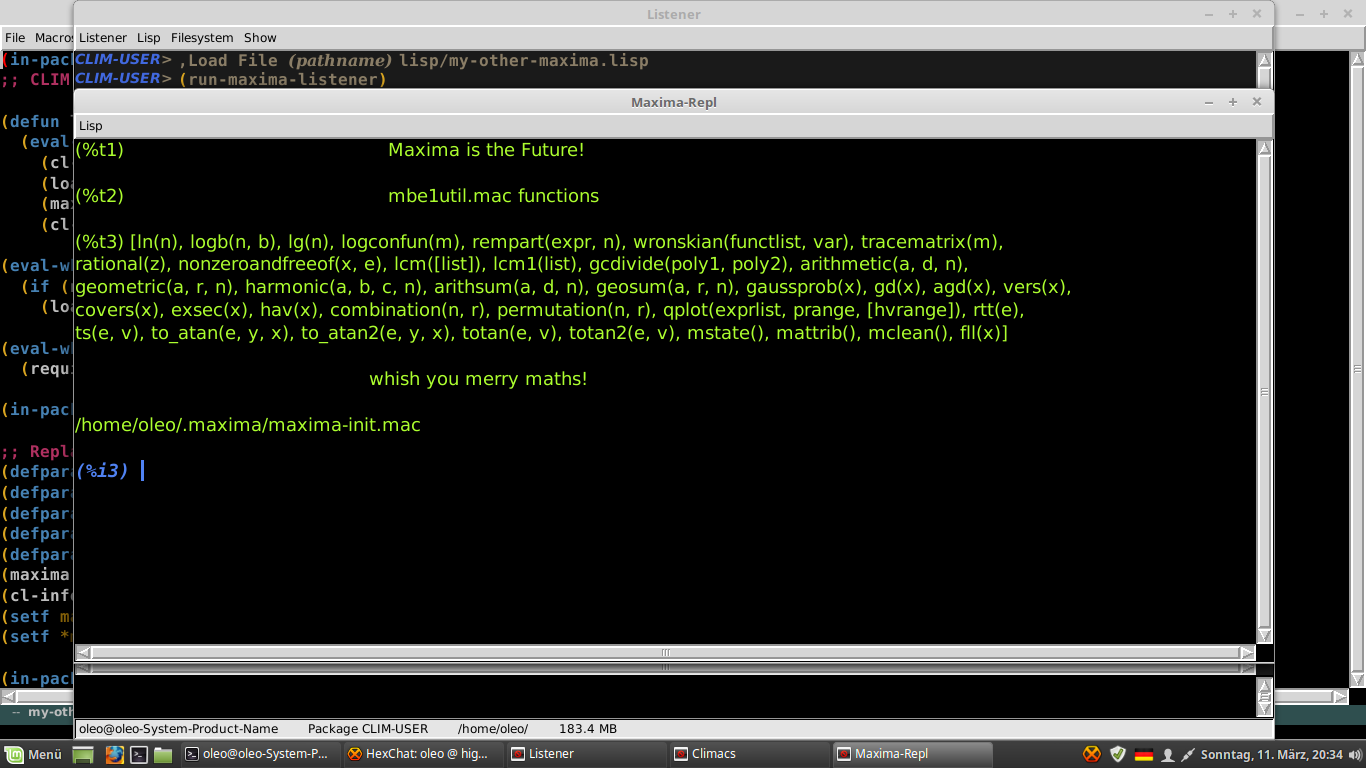Screen dimensions: 1366x768
Task: Switch to HexChat taskbar window
Action: point(424,754)
